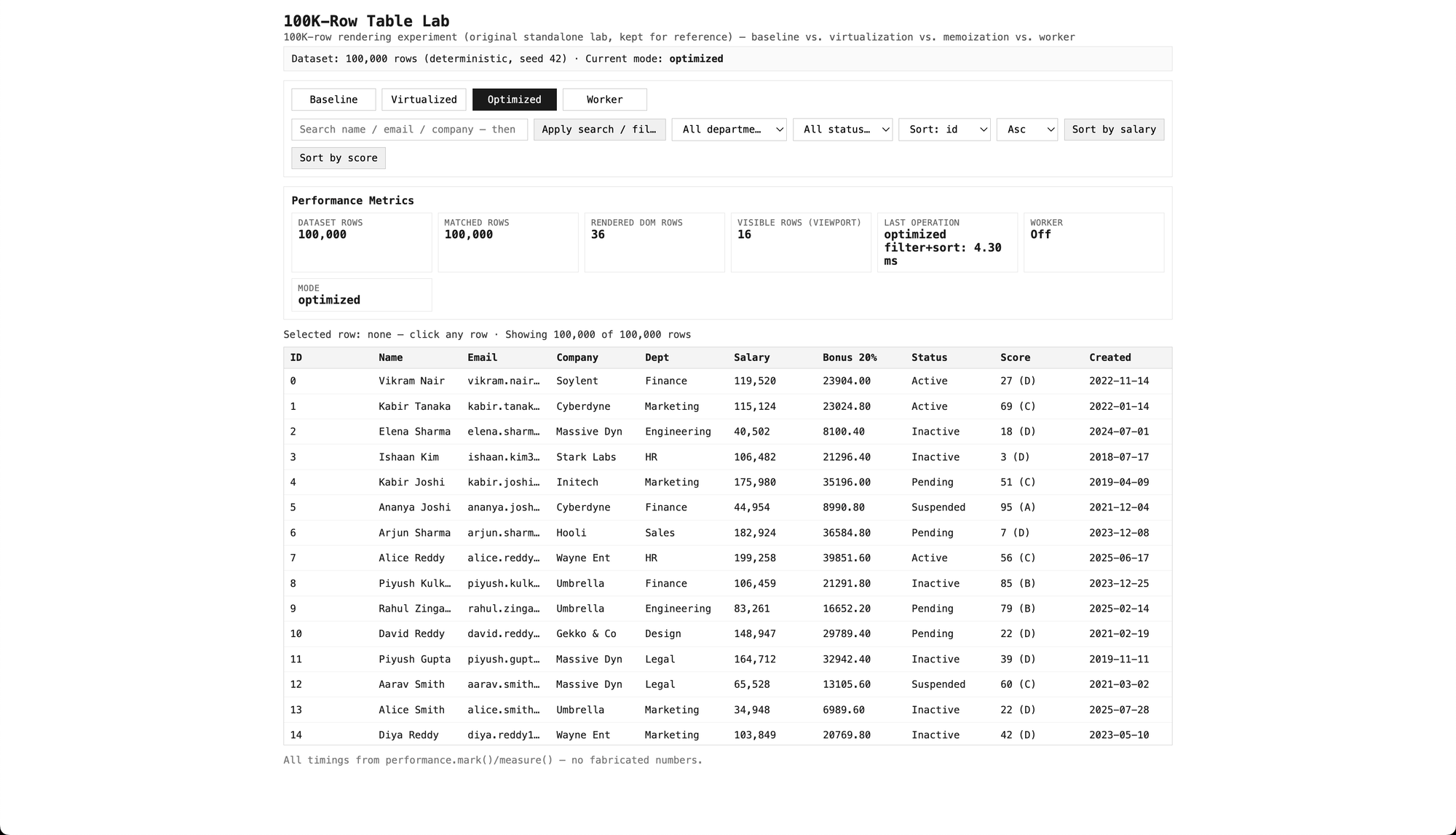This screenshot has width=1456, height=835.
Task: Click the Matched Rows metric value
Action: [468, 234]
